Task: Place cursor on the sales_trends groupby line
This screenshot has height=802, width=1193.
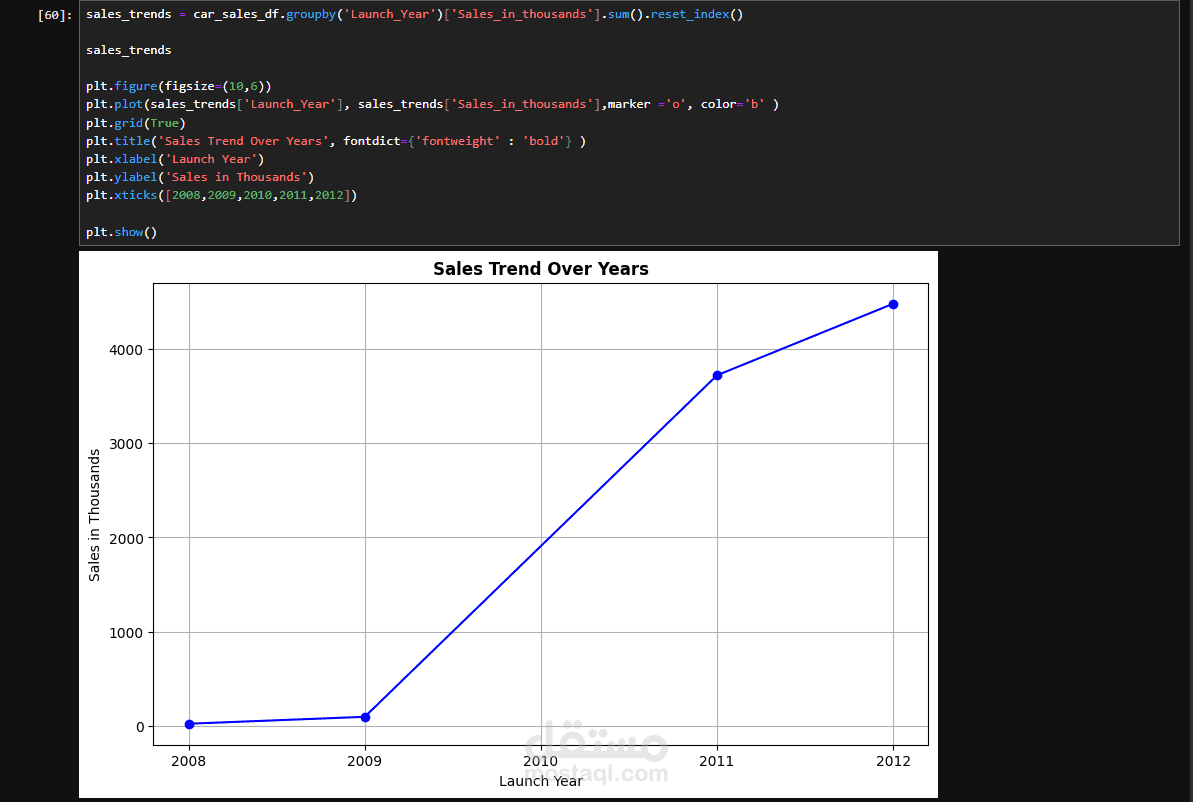Action: pos(415,14)
